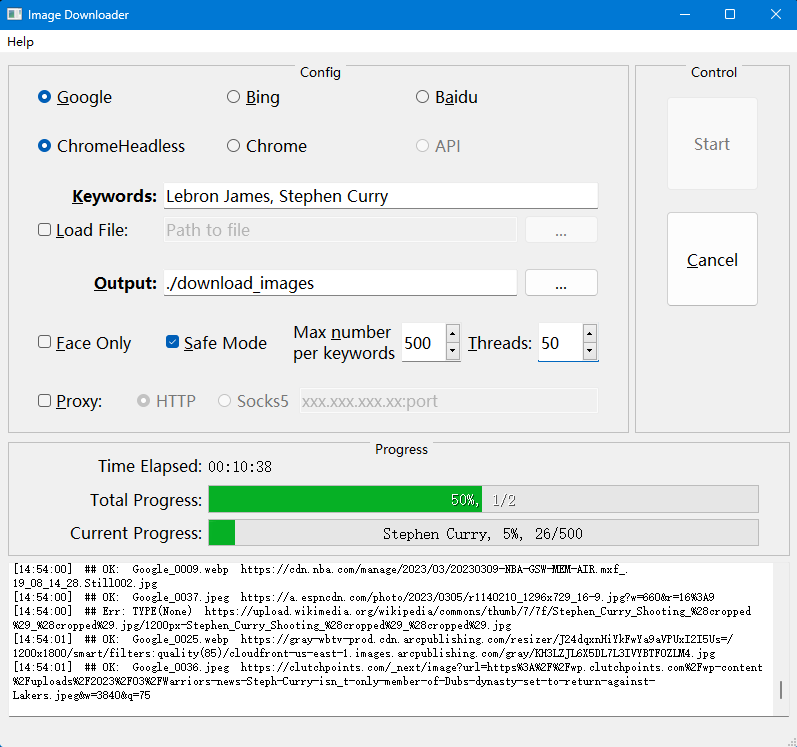
Task: Open the Help menu
Action: (20, 42)
